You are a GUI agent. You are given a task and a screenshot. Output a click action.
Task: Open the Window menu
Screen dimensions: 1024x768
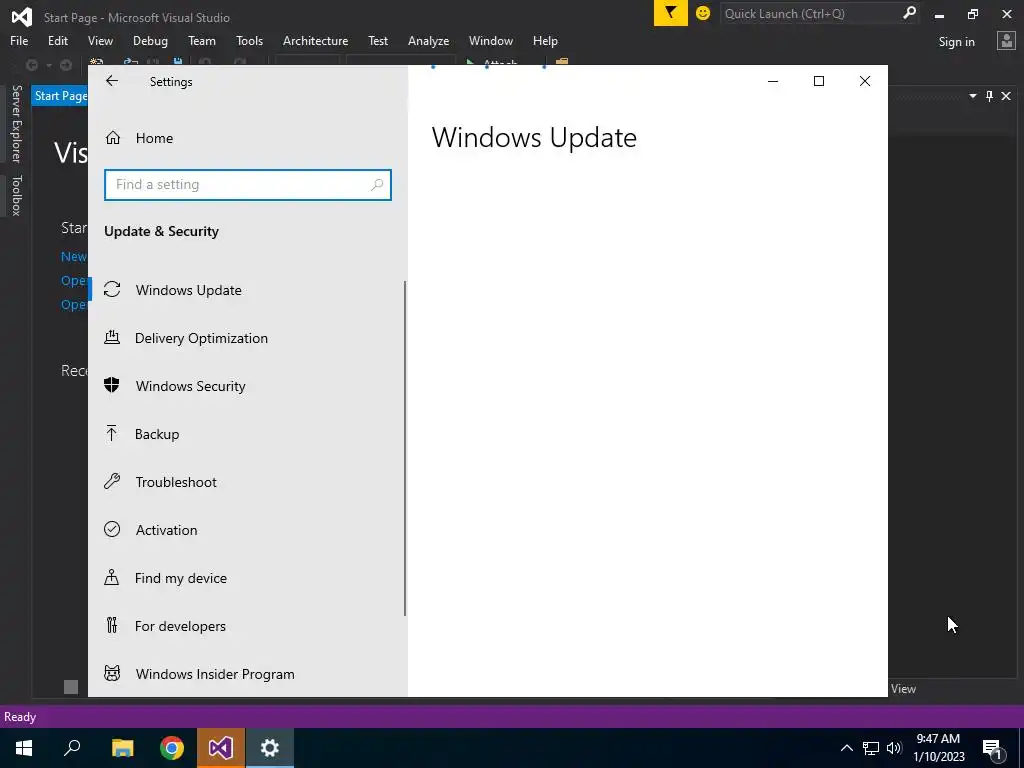[x=490, y=40]
